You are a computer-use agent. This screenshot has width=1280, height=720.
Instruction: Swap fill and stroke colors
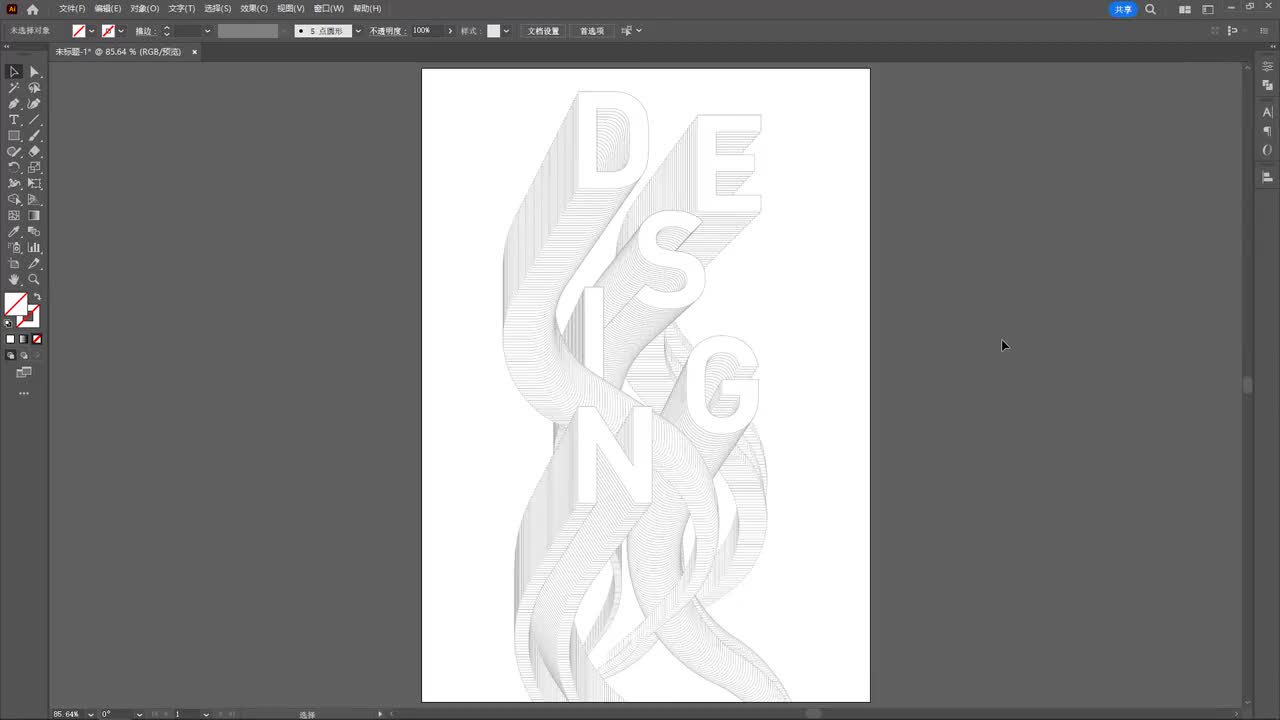(x=37, y=297)
